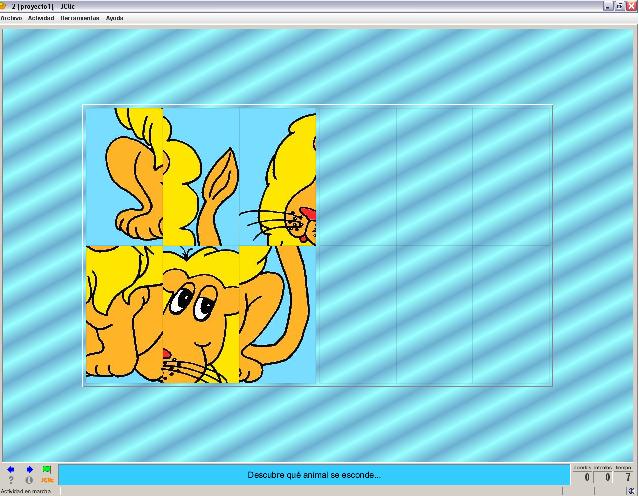
Task: Select the puzzle piece with the long curved tail
Action: [278, 314]
